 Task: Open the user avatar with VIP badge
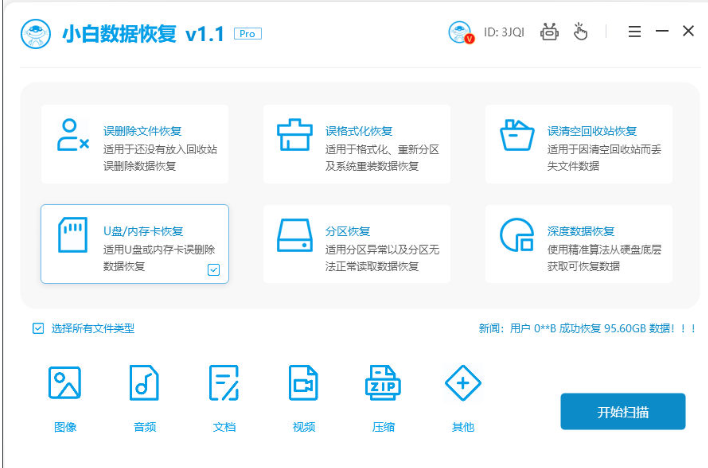(461, 33)
